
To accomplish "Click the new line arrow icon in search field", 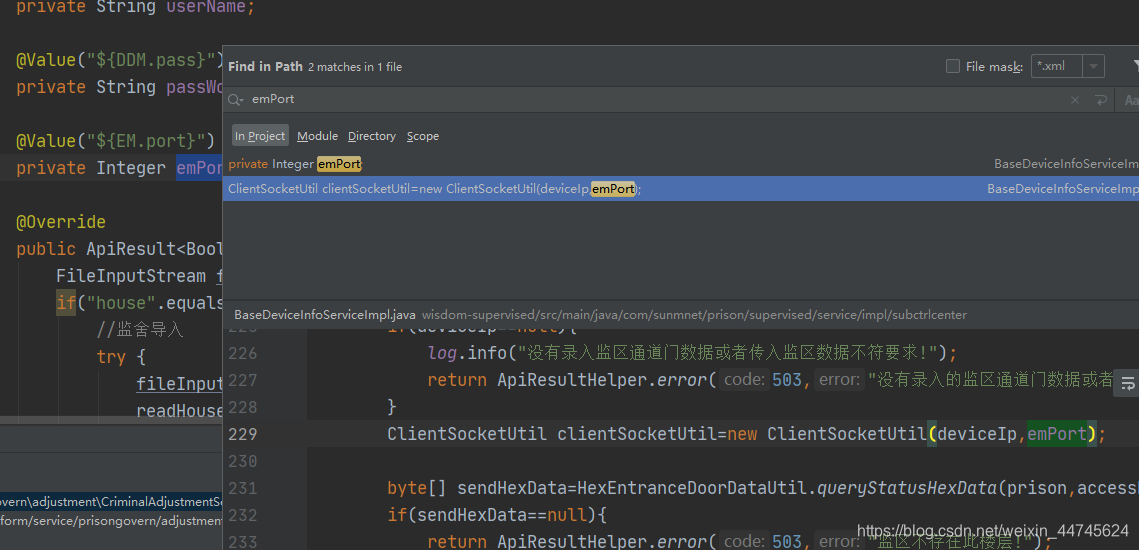I will 1101,100.
